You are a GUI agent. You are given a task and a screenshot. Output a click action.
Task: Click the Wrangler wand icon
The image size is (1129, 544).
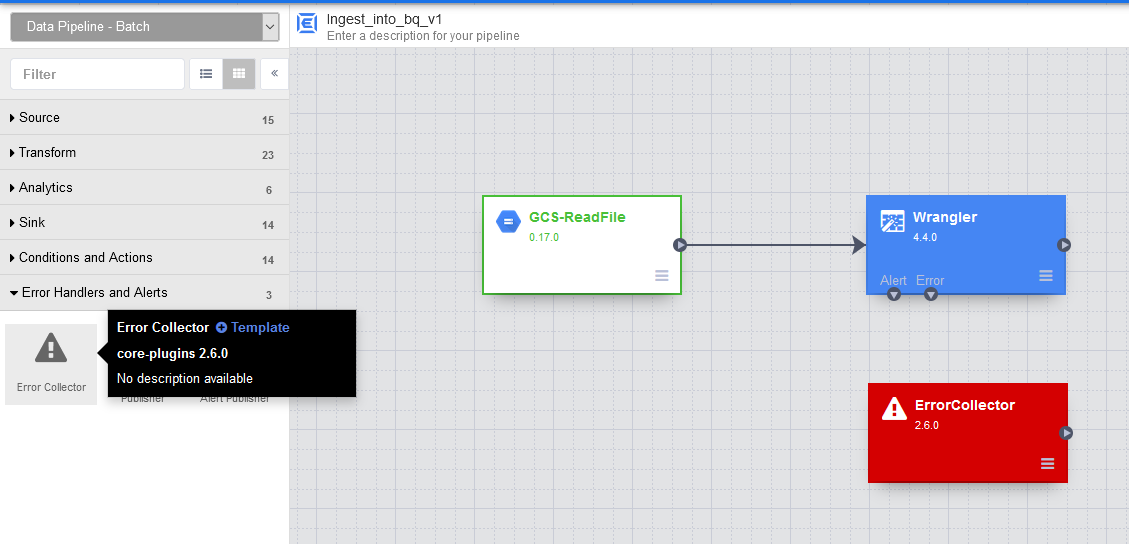[893, 222]
